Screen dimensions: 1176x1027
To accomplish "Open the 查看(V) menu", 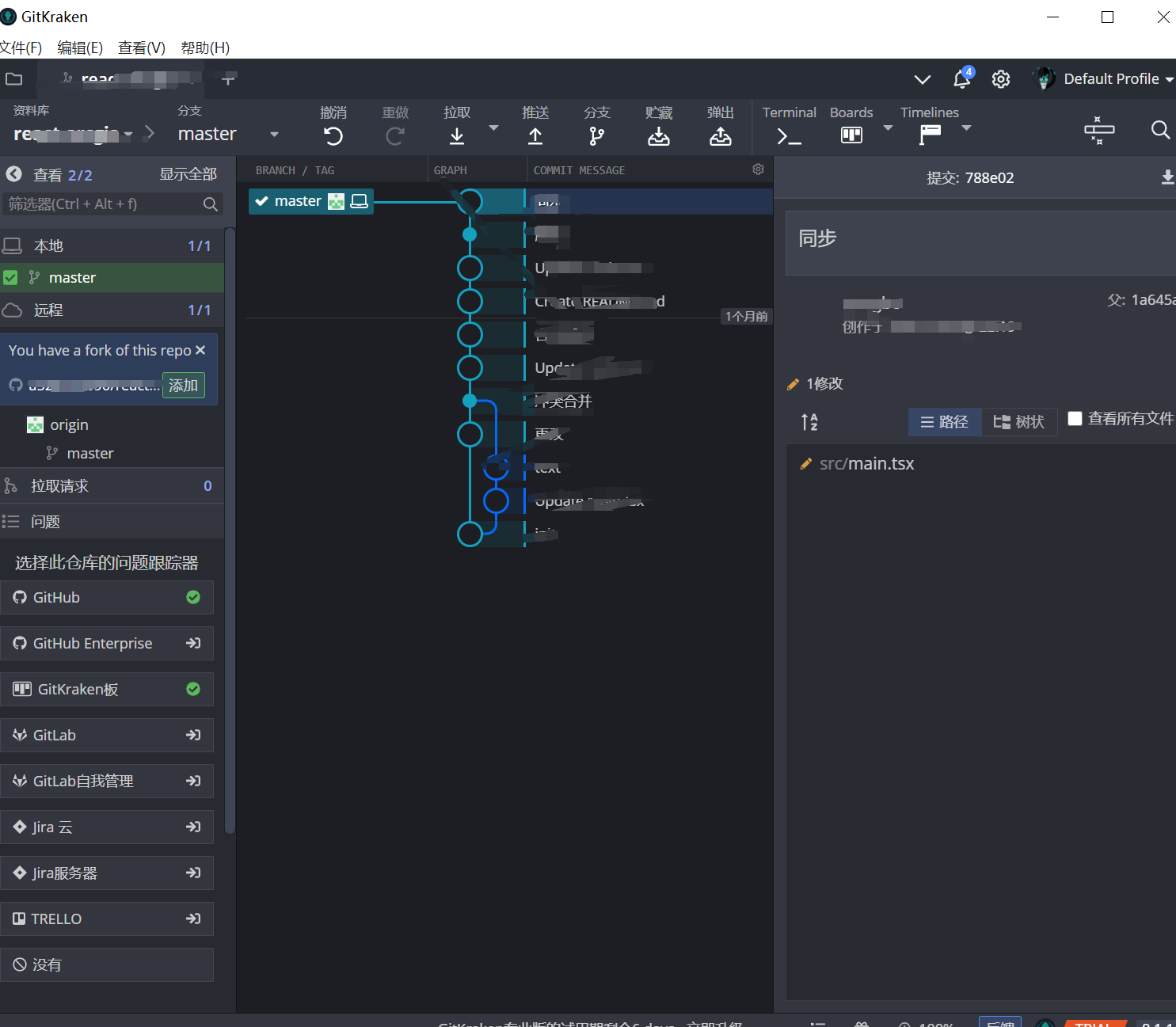I will (x=142, y=48).
